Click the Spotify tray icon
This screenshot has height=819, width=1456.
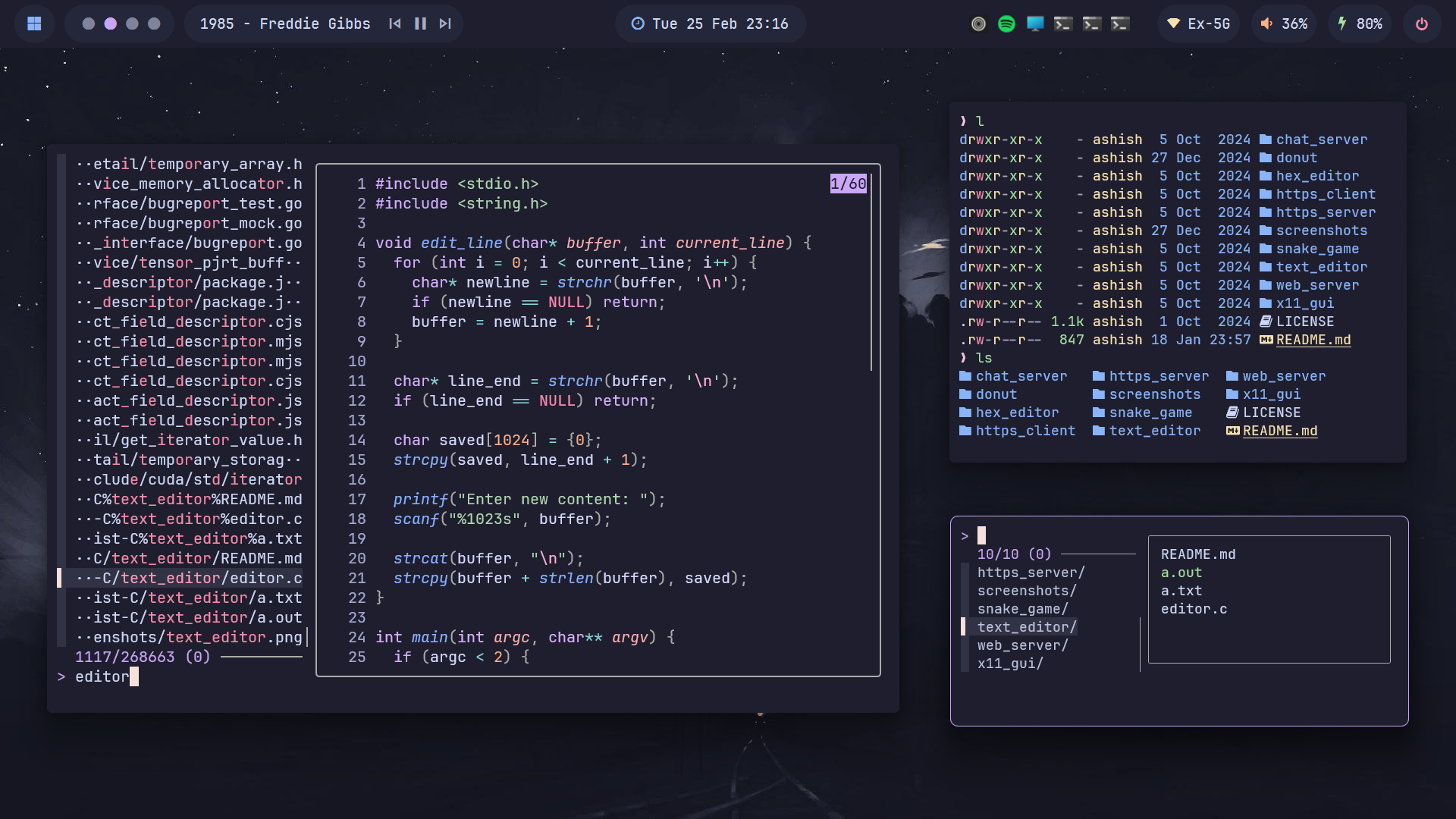coord(1006,24)
